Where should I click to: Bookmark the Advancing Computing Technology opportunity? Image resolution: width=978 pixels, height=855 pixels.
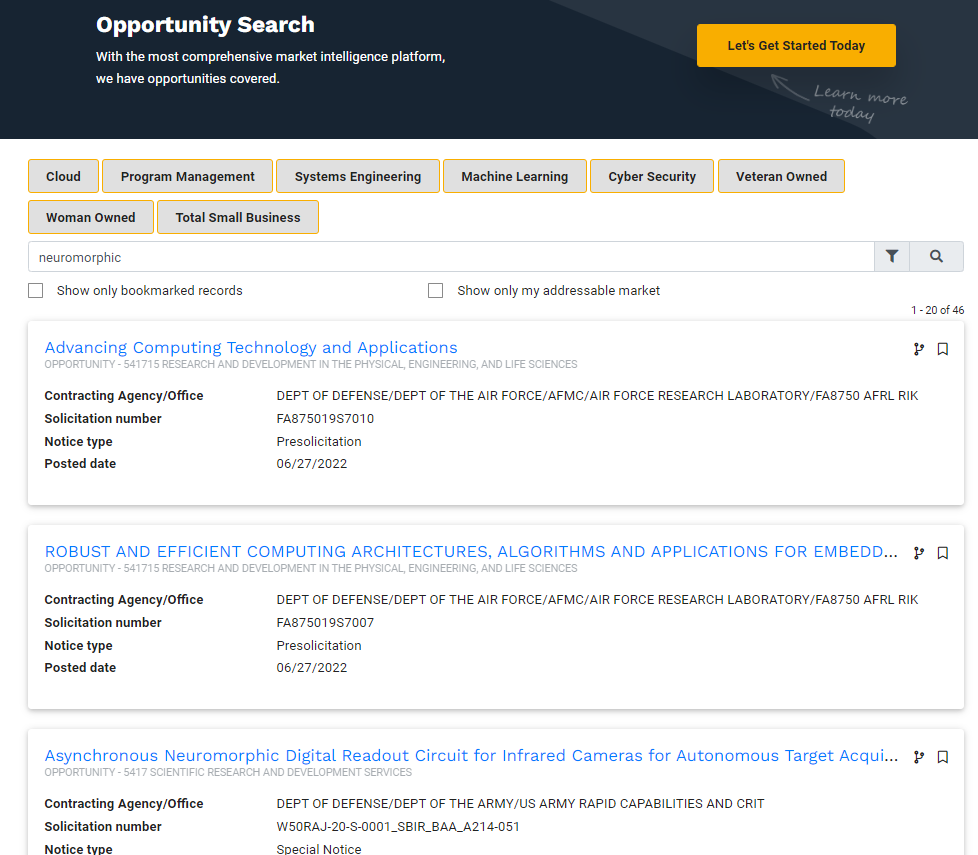(x=942, y=349)
